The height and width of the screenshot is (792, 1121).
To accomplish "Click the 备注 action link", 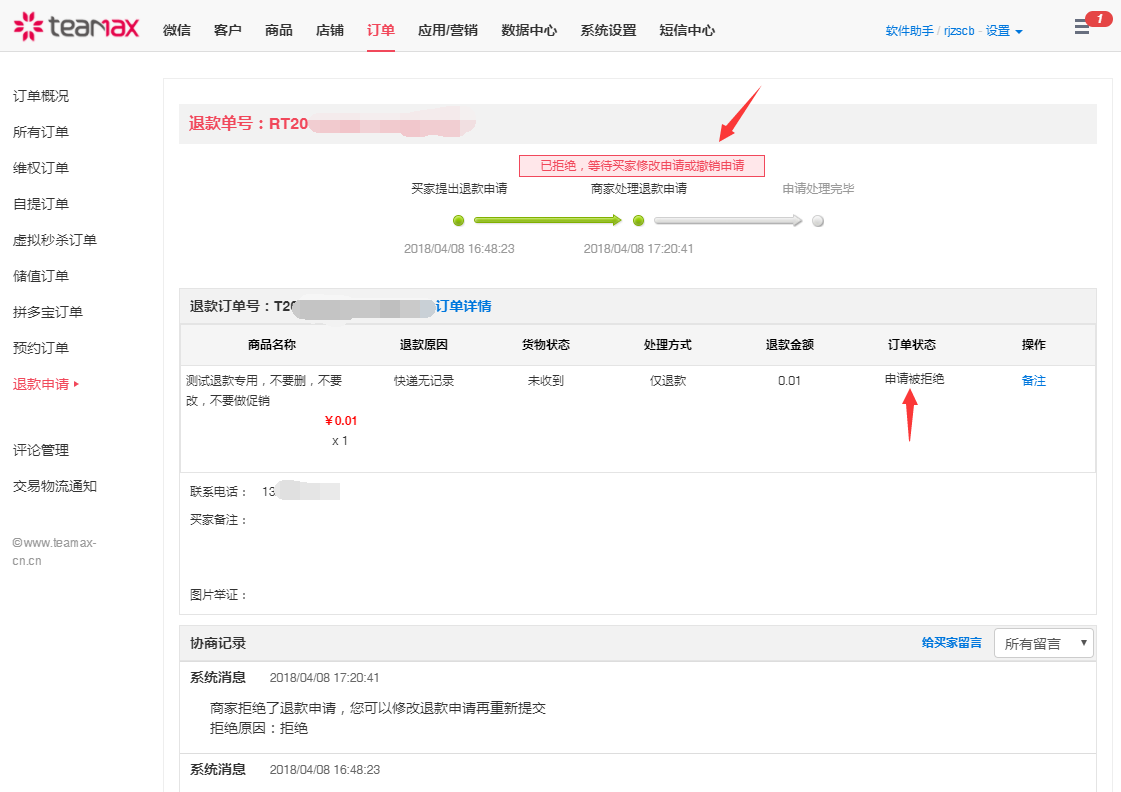I will coord(1033,380).
